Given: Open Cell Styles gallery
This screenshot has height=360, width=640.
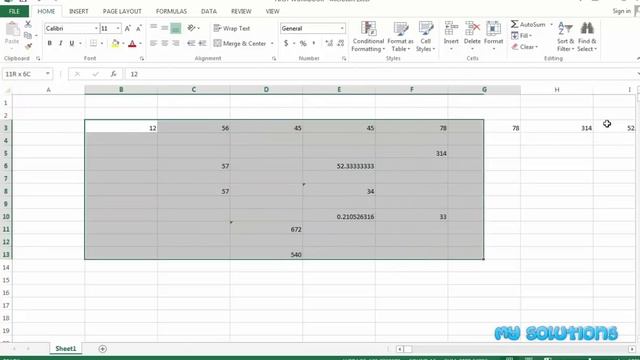Looking at the screenshot, I should pyautogui.click(x=426, y=36).
